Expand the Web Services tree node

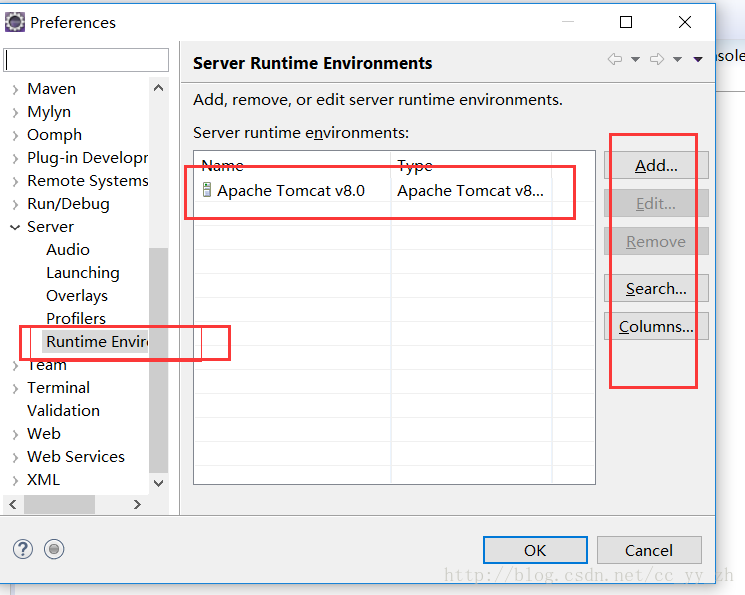pos(15,457)
